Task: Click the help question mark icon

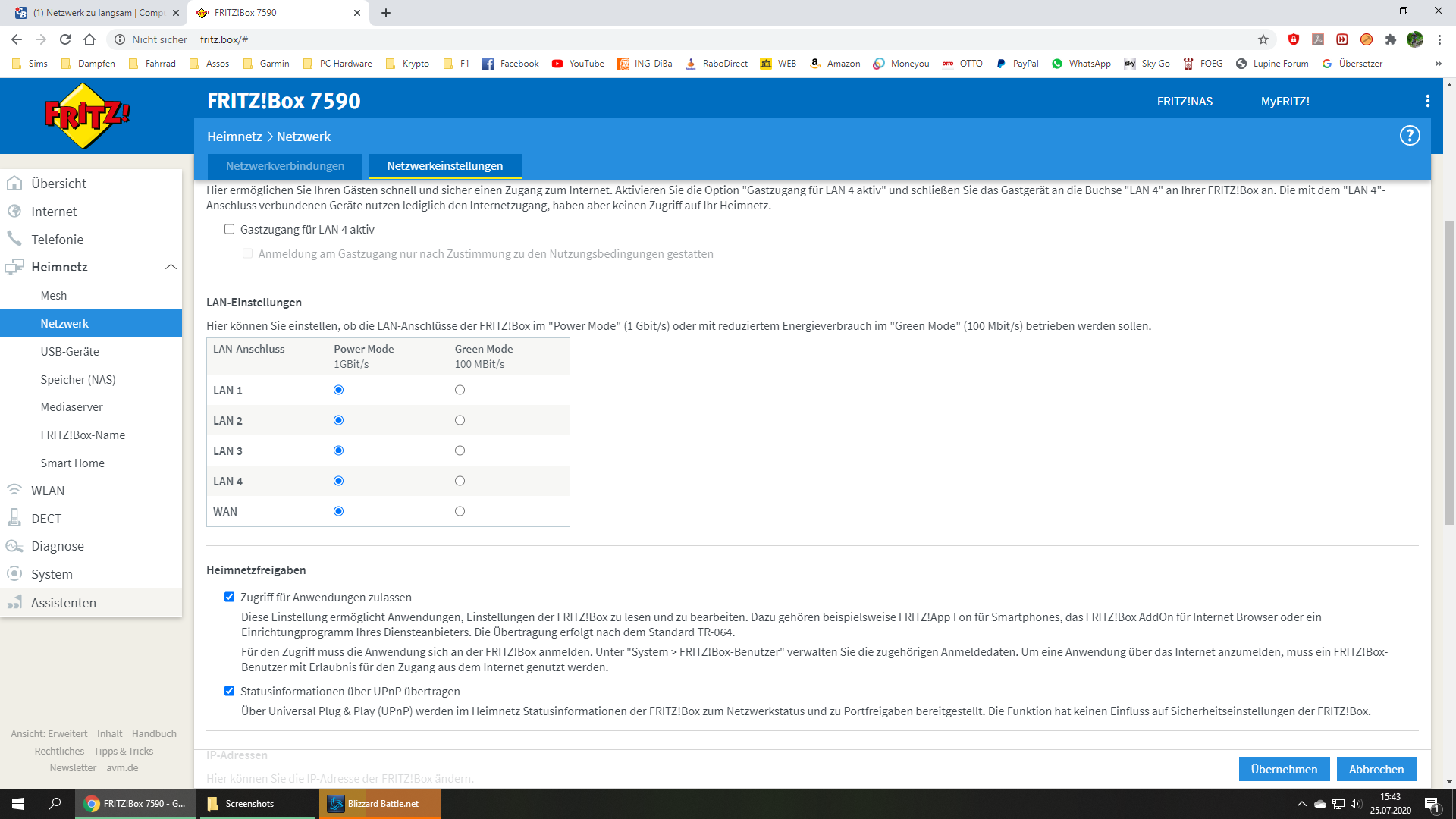Action: (x=1409, y=136)
